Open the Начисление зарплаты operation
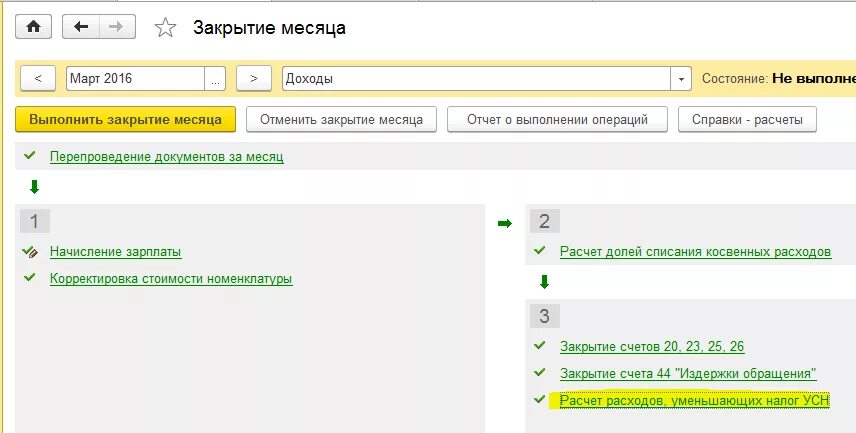The width and height of the screenshot is (856, 433). click(116, 252)
